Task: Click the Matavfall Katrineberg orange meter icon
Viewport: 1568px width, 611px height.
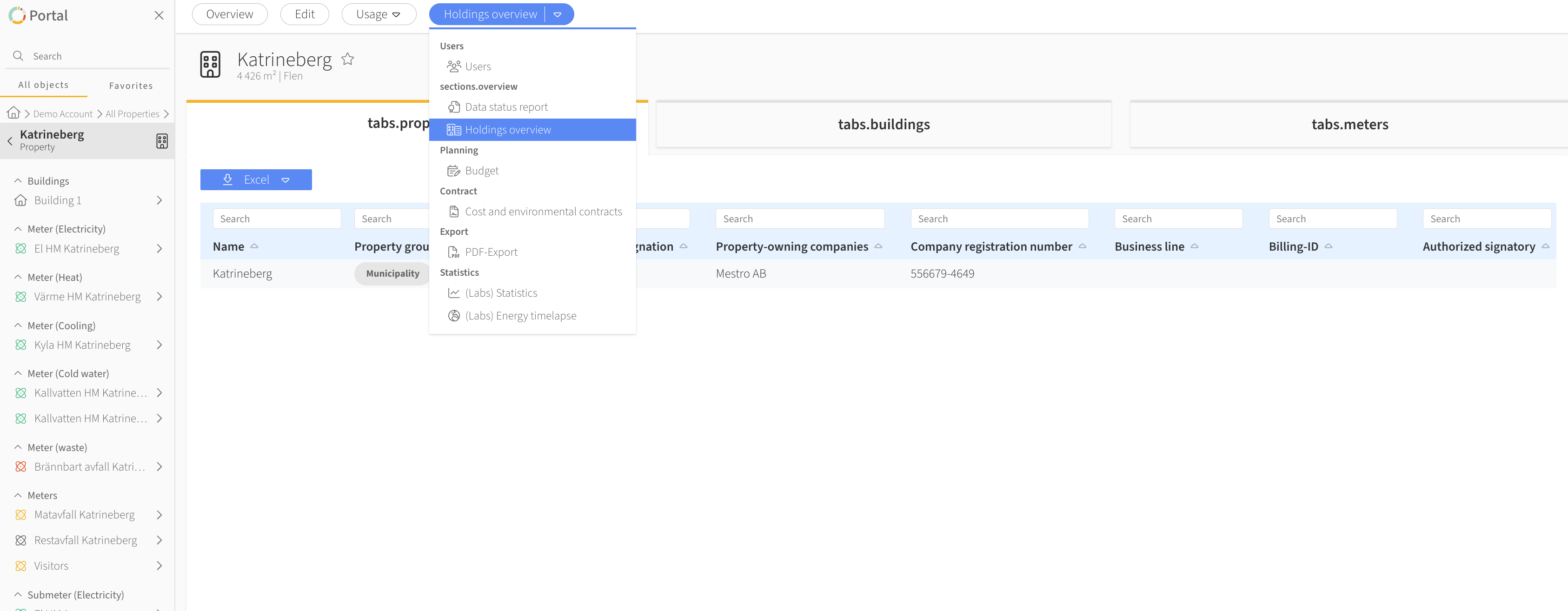Action: [x=21, y=514]
